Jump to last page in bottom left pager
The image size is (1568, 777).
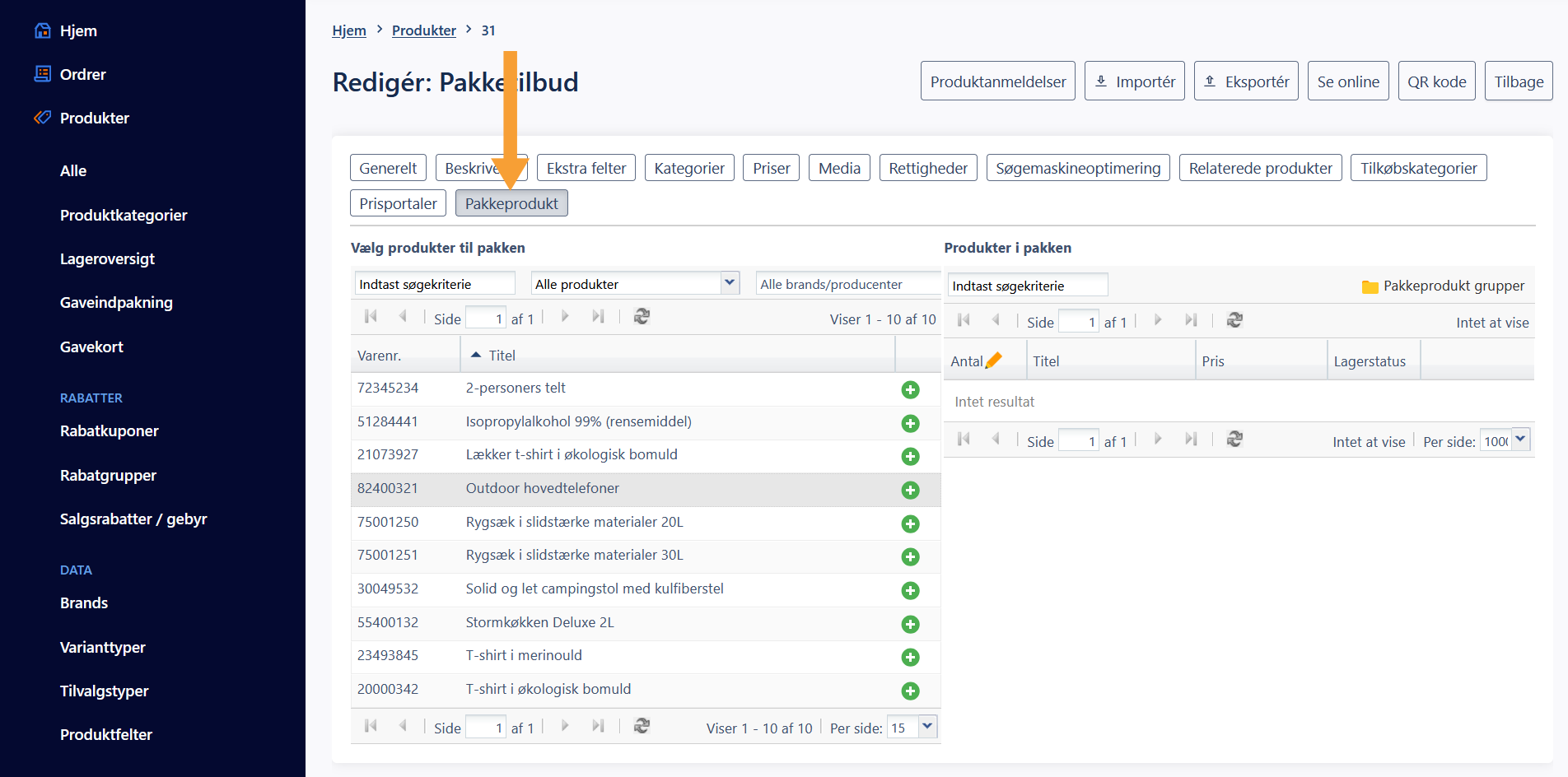(x=598, y=726)
